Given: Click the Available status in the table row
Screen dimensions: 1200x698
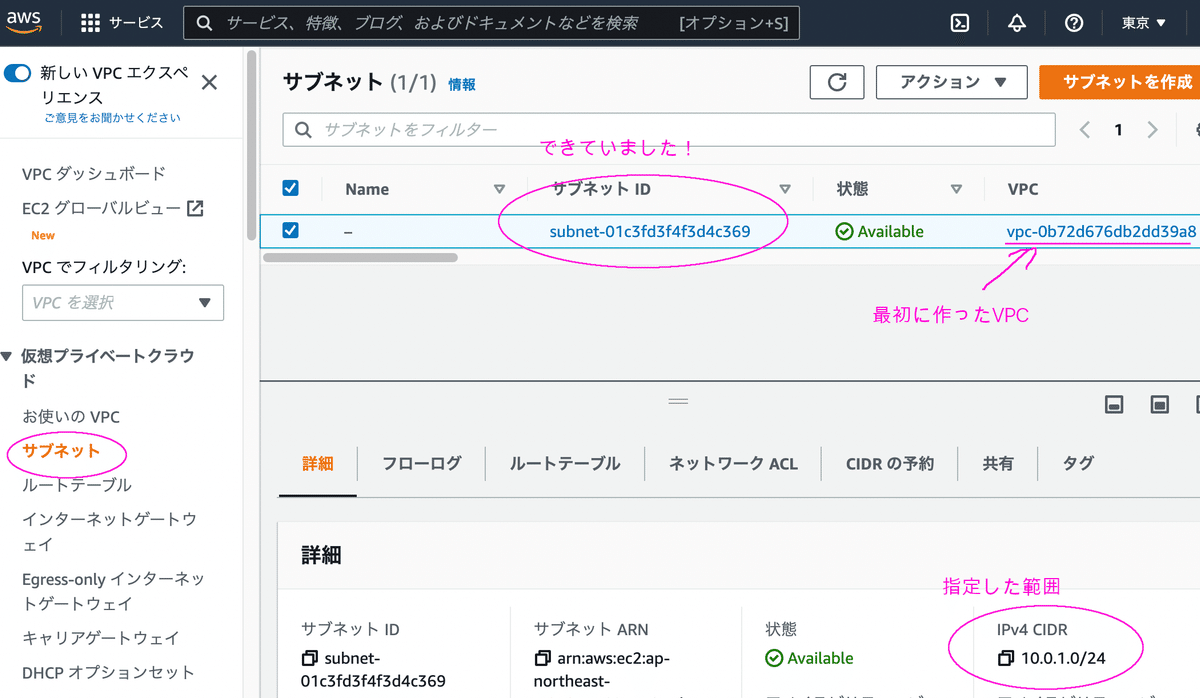Looking at the screenshot, I should pos(880,231).
